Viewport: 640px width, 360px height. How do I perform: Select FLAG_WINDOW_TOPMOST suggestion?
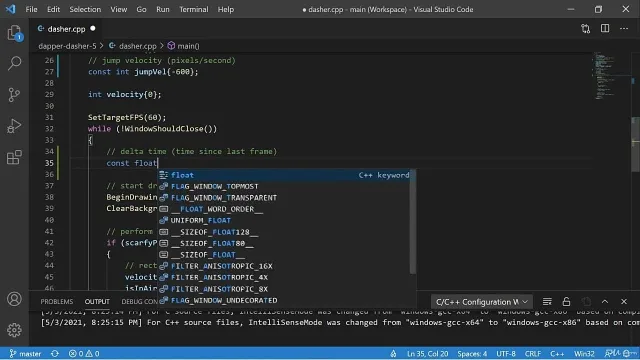(284, 187)
